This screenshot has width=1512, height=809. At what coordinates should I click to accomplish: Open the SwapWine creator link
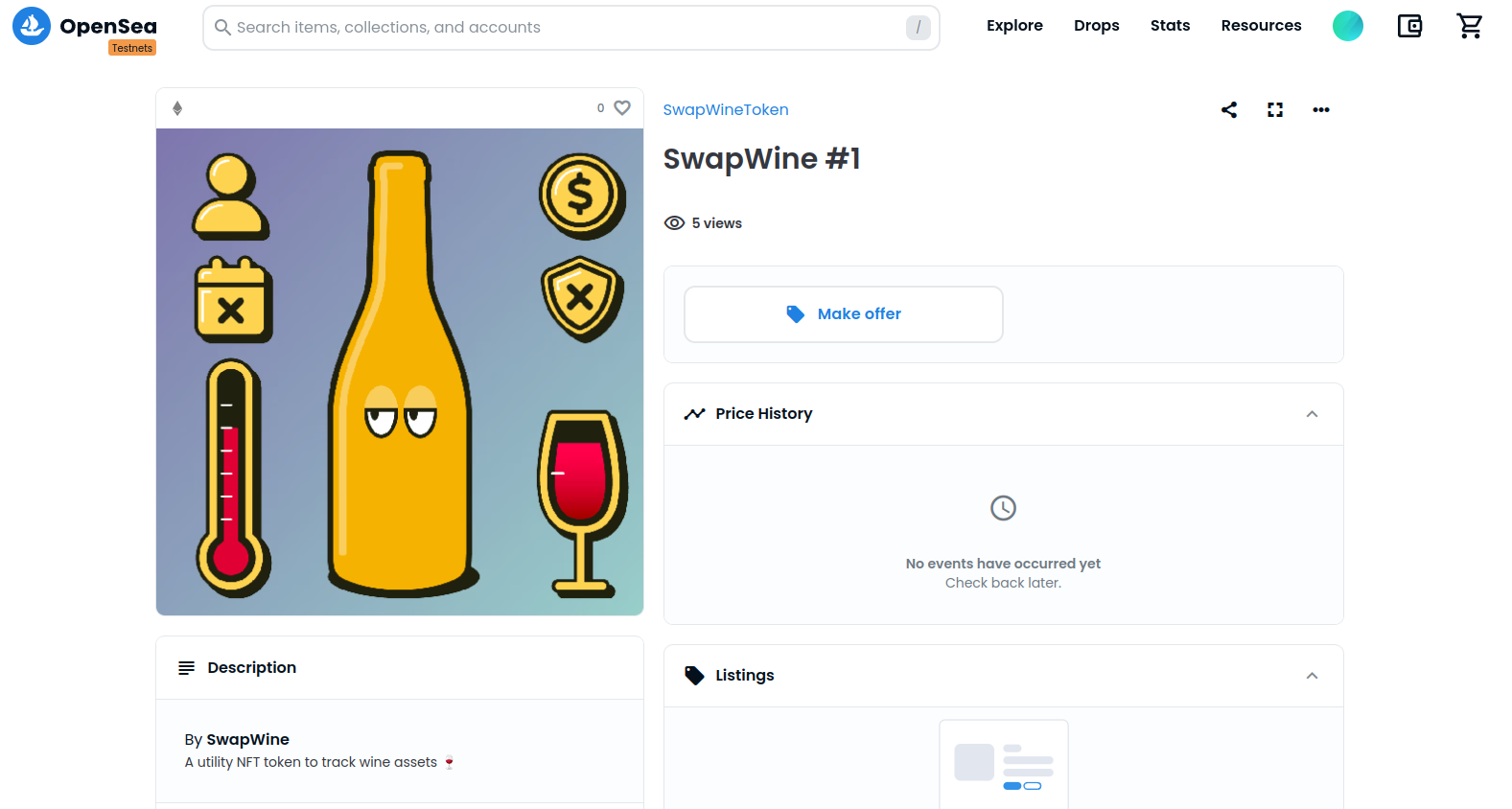(x=247, y=739)
